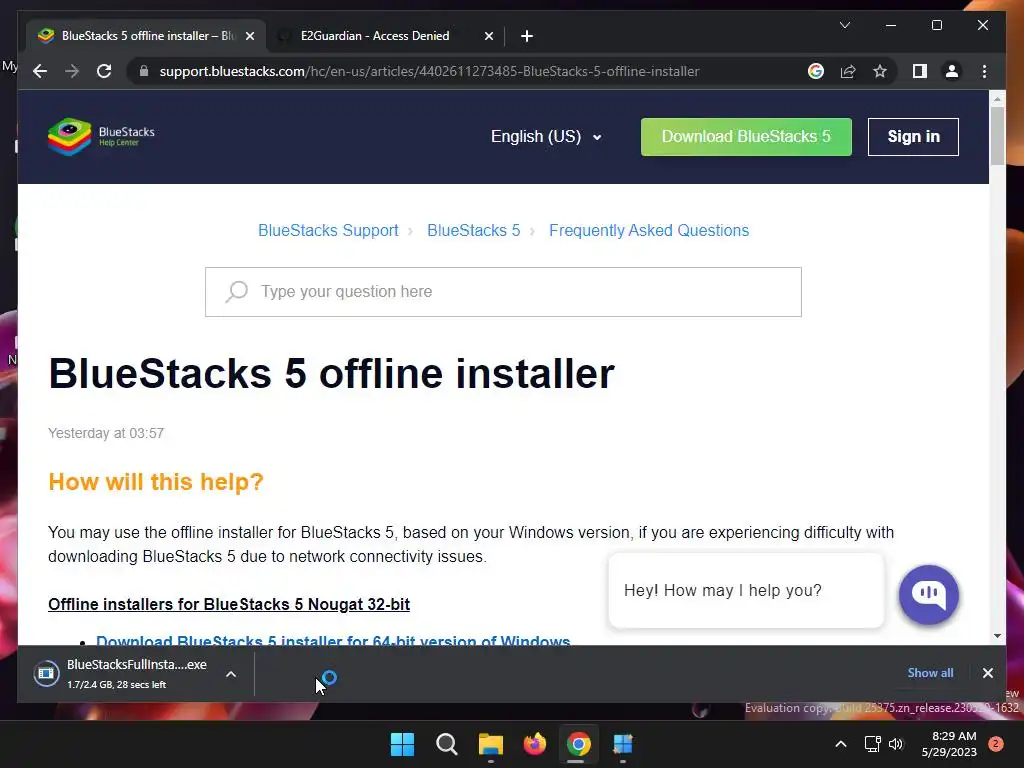Open Chrome three-dot menu

pyautogui.click(x=984, y=71)
